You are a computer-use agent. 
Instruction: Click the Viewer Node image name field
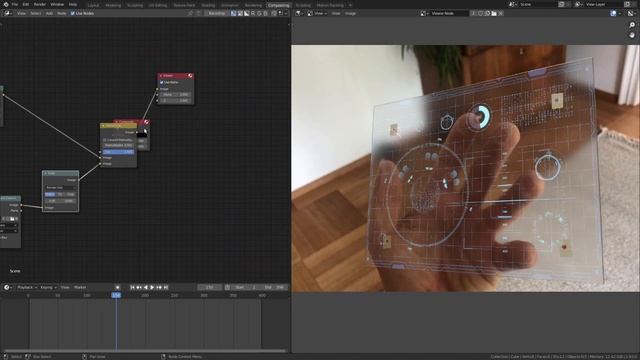click(449, 13)
